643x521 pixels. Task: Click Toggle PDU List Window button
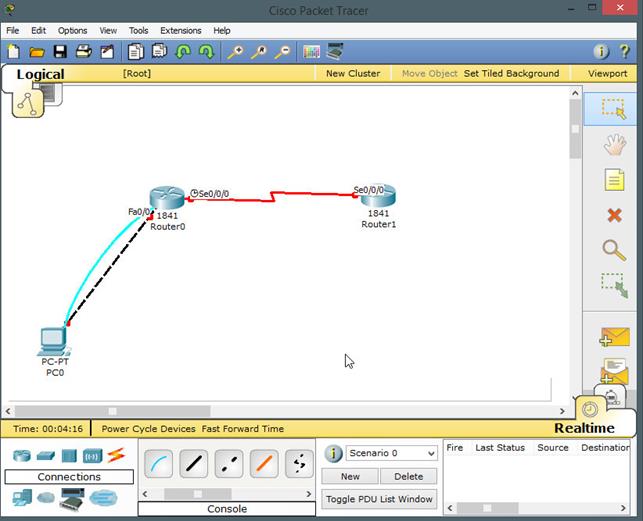pyautogui.click(x=379, y=499)
